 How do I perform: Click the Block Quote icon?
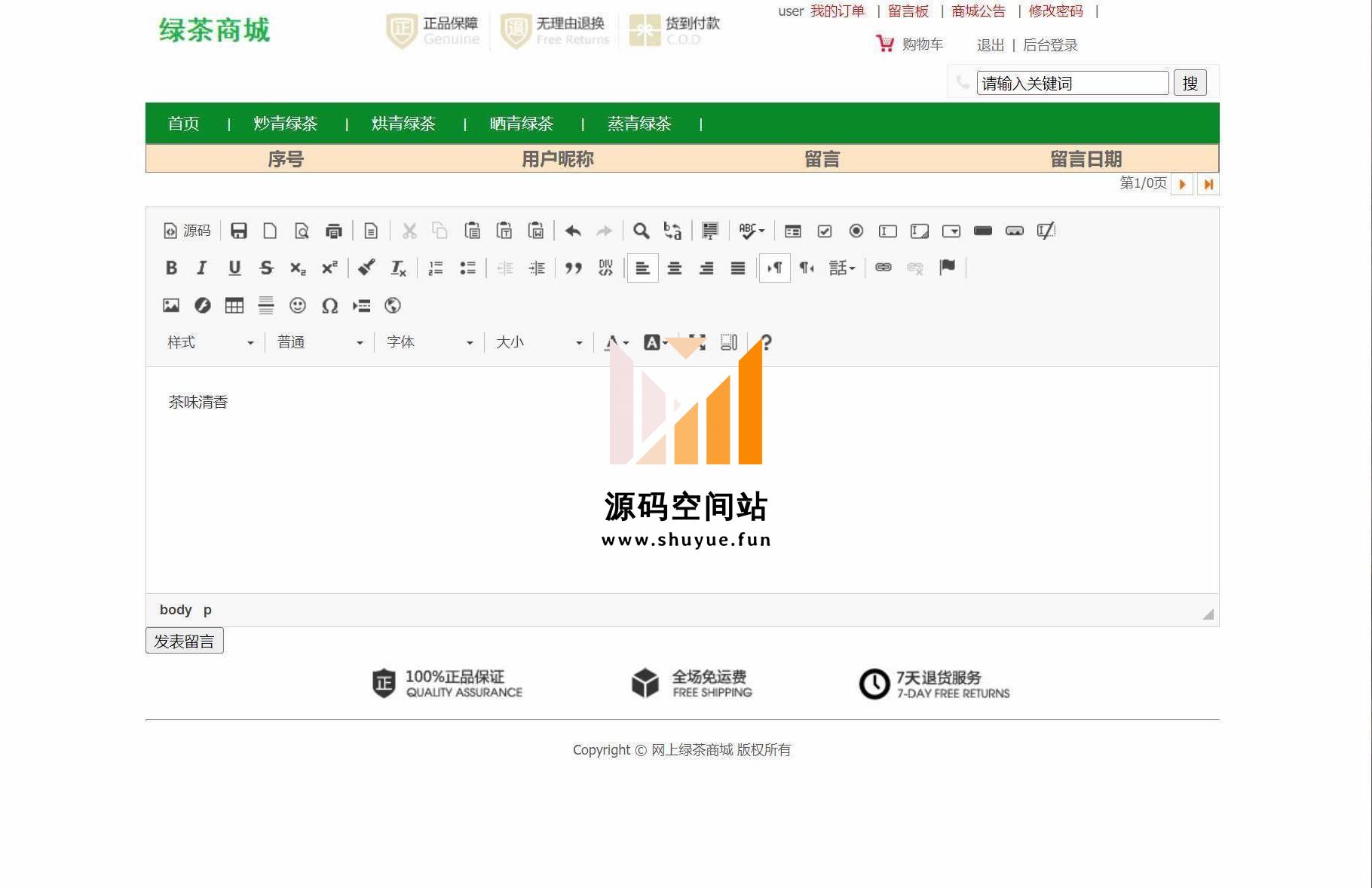coord(574,268)
